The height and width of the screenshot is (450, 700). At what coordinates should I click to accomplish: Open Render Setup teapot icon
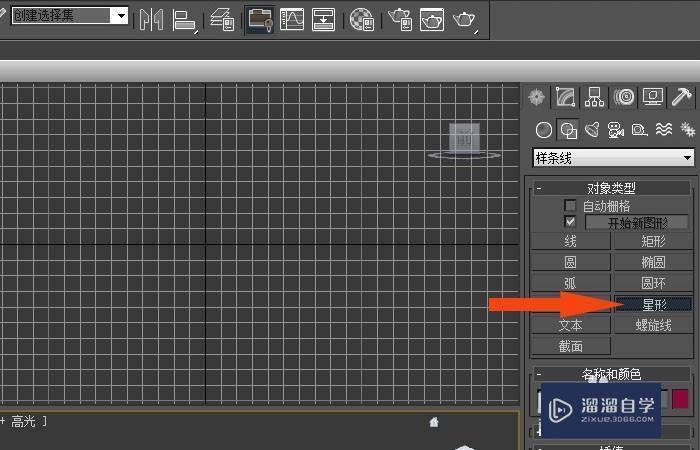click(x=400, y=20)
